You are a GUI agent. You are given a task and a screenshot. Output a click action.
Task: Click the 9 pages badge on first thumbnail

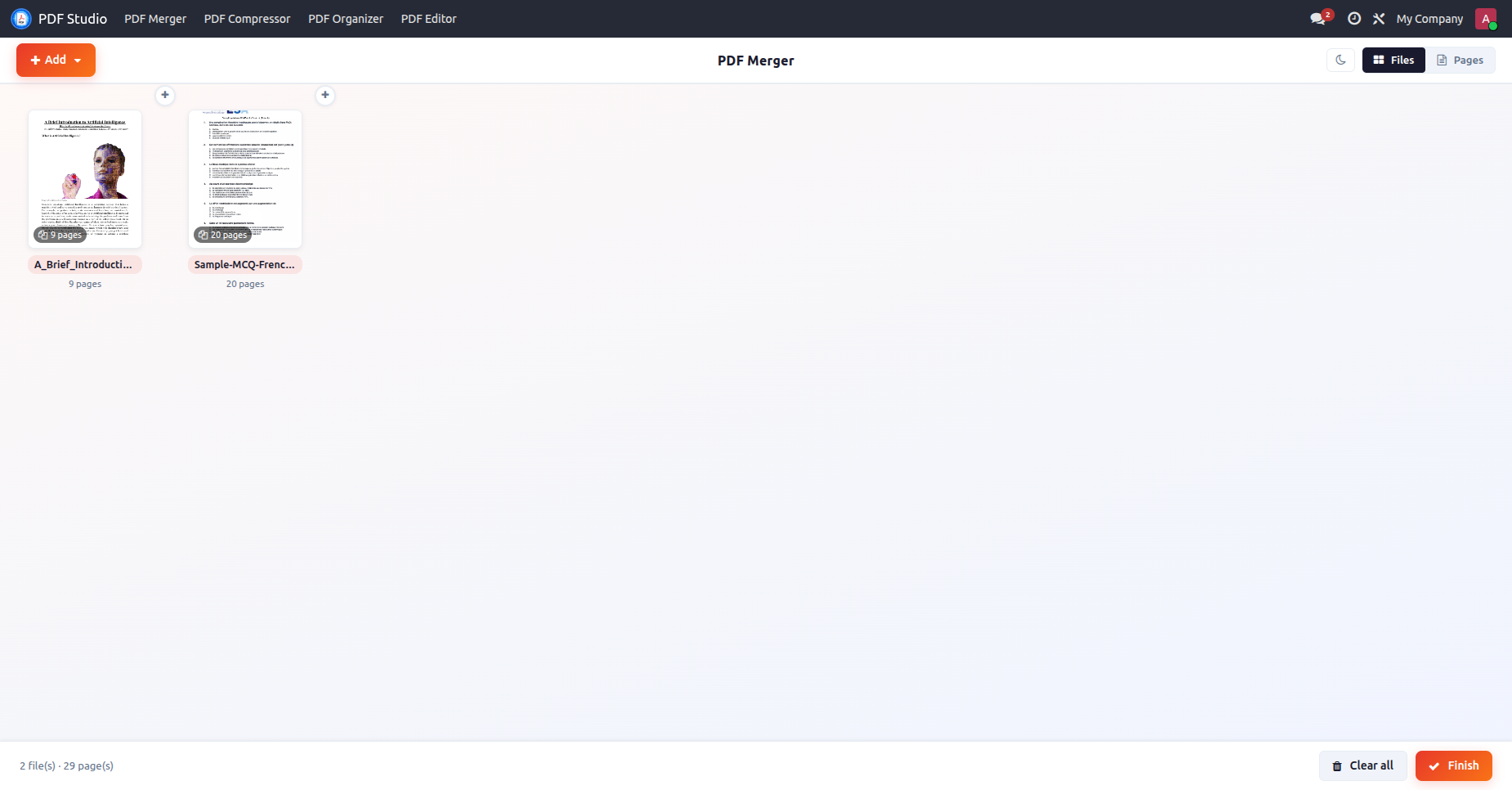tap(60, 235)
